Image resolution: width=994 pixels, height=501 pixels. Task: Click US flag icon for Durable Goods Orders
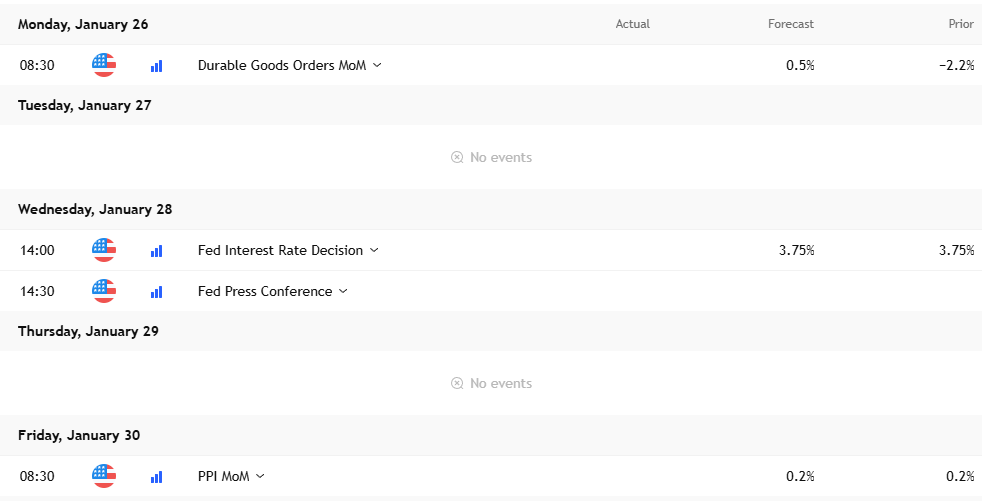tap(104, 65)
